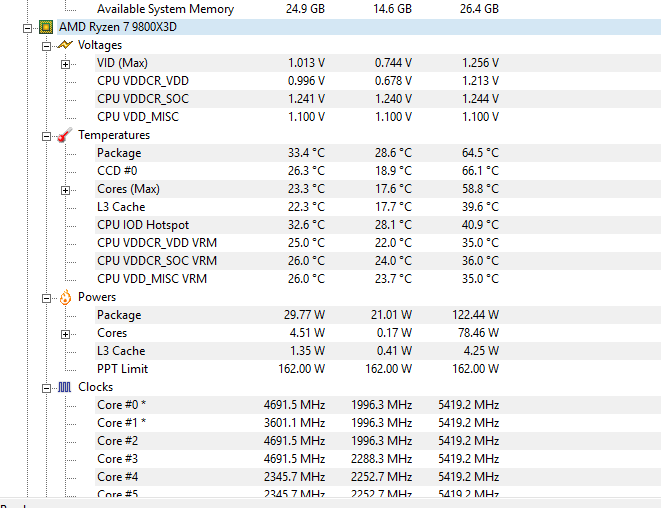Select the CPU VDDCR_SOC voltage row
This screenshot has width=661, height=508.
pos(378,99)
